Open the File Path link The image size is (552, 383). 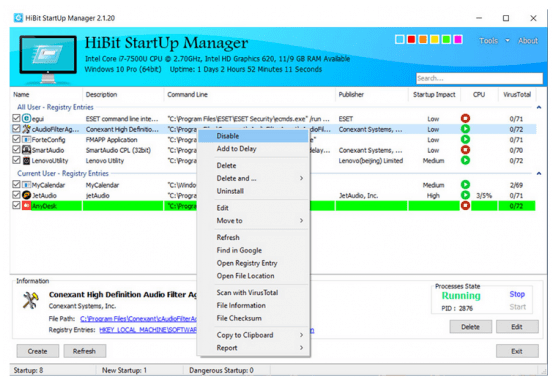click(138, 319)
